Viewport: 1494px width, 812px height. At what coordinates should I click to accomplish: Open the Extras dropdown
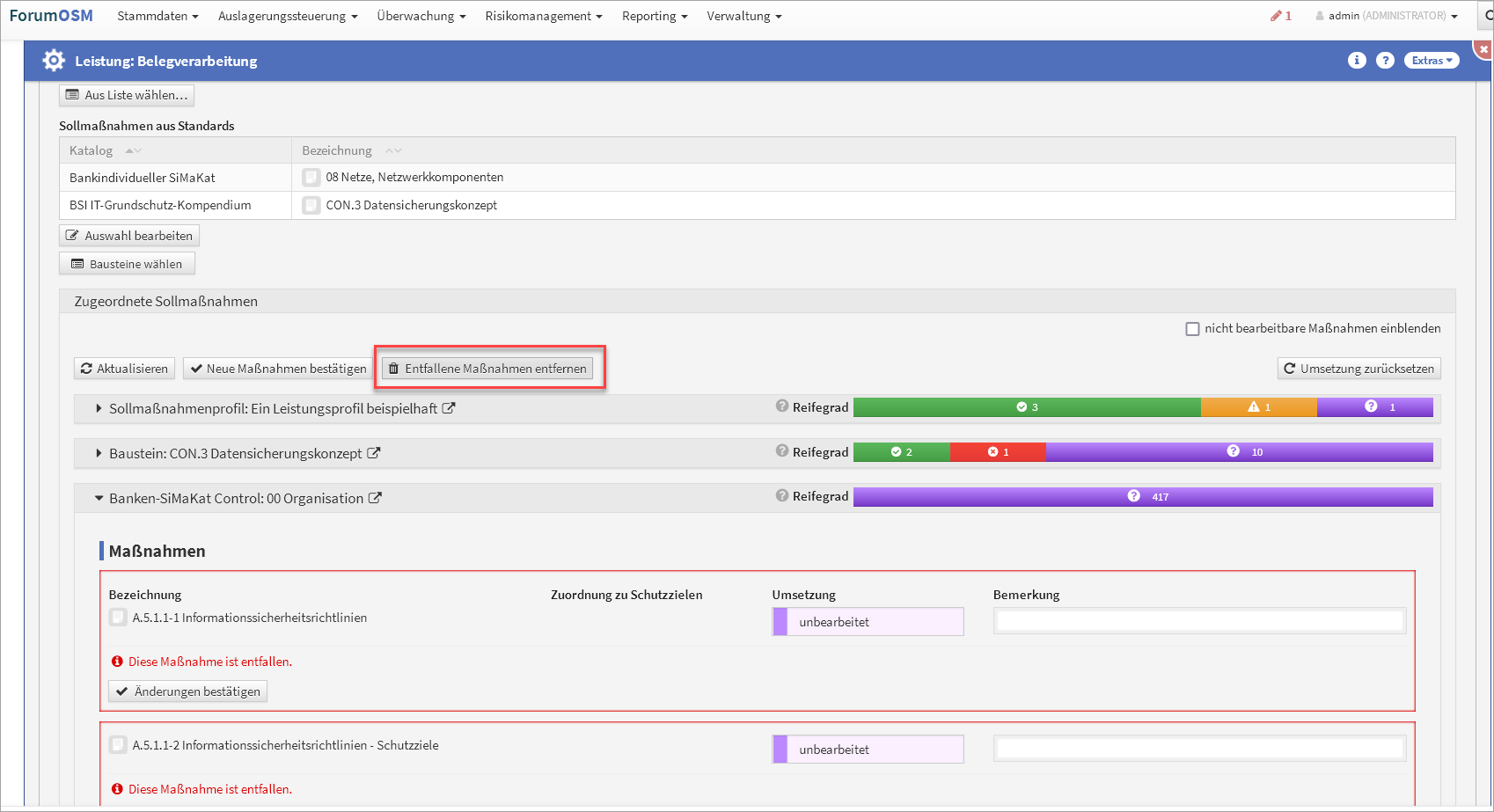1432,60
